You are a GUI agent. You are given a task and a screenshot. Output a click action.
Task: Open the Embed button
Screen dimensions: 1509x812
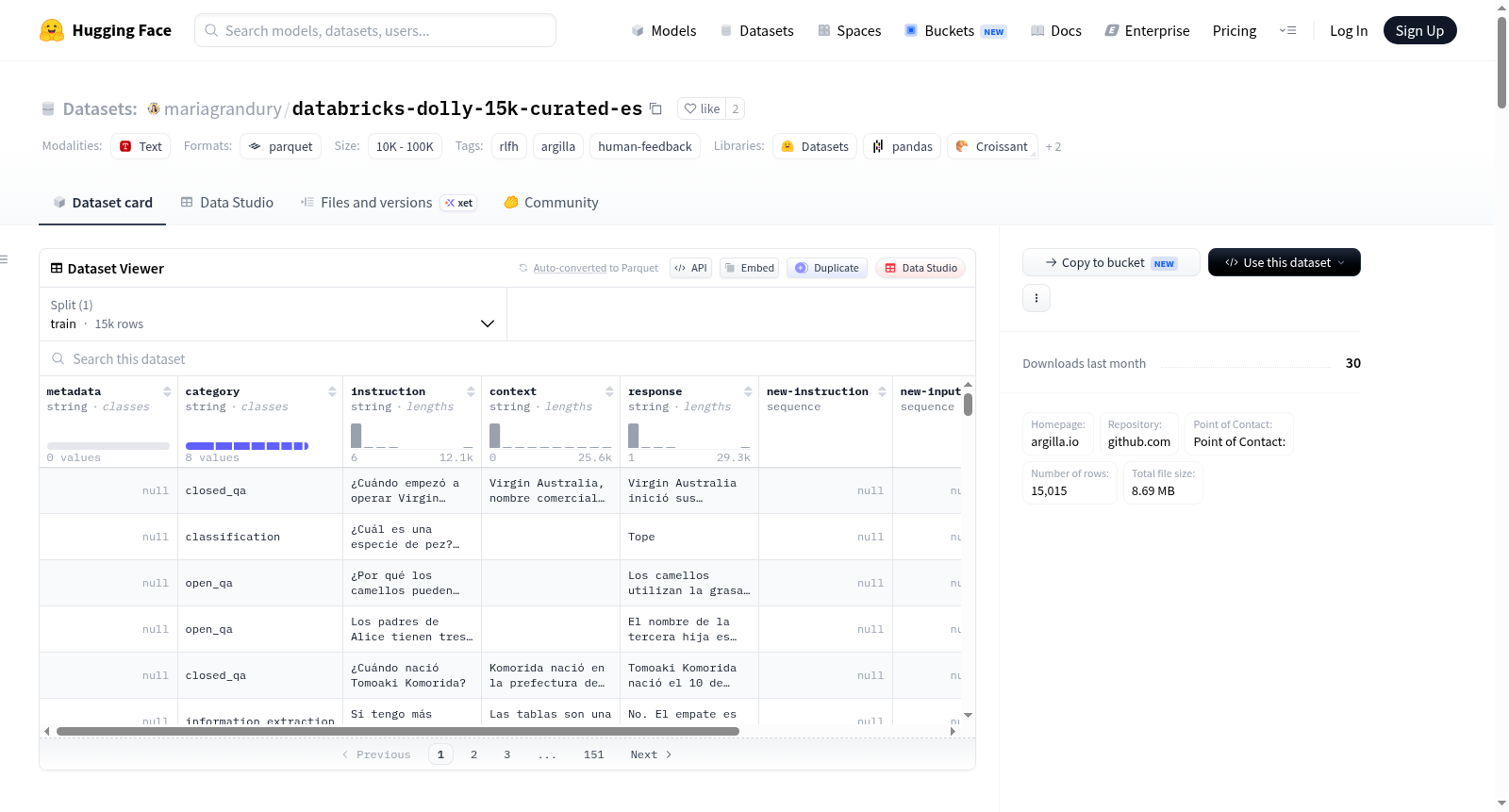(750, 268)
